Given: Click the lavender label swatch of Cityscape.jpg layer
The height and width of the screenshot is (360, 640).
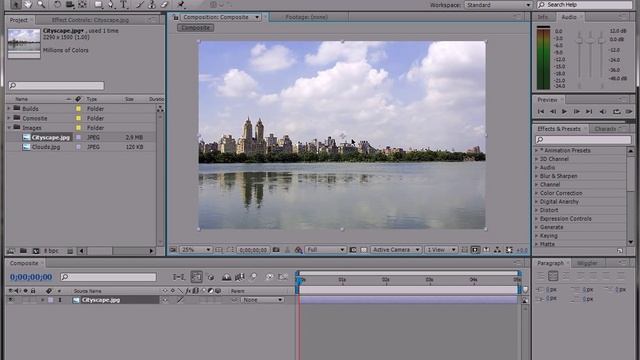Looking at the screenshot, I should [50, 300].
